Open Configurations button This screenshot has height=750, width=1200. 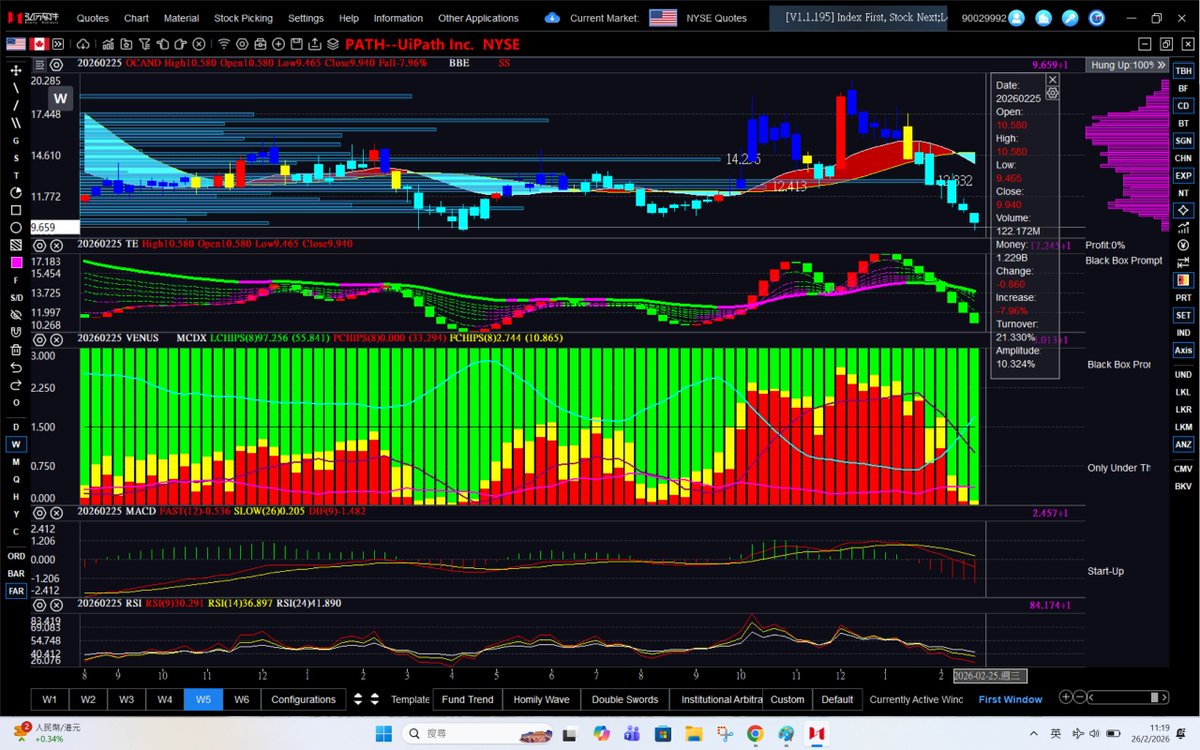(303, 699)
